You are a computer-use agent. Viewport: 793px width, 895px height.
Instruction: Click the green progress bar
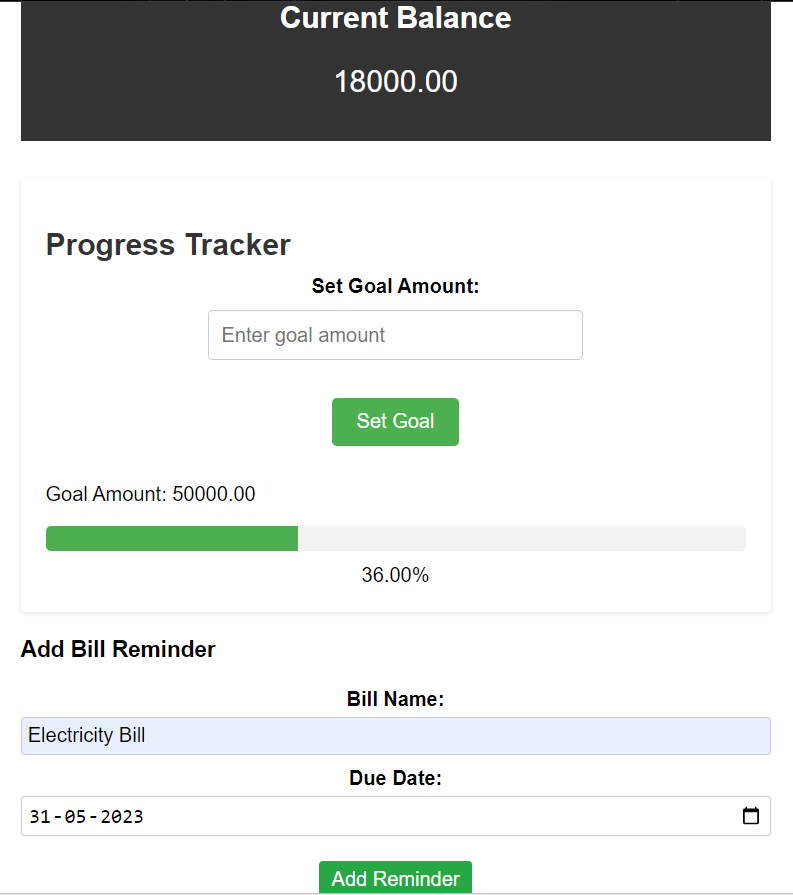coord(170,538)
